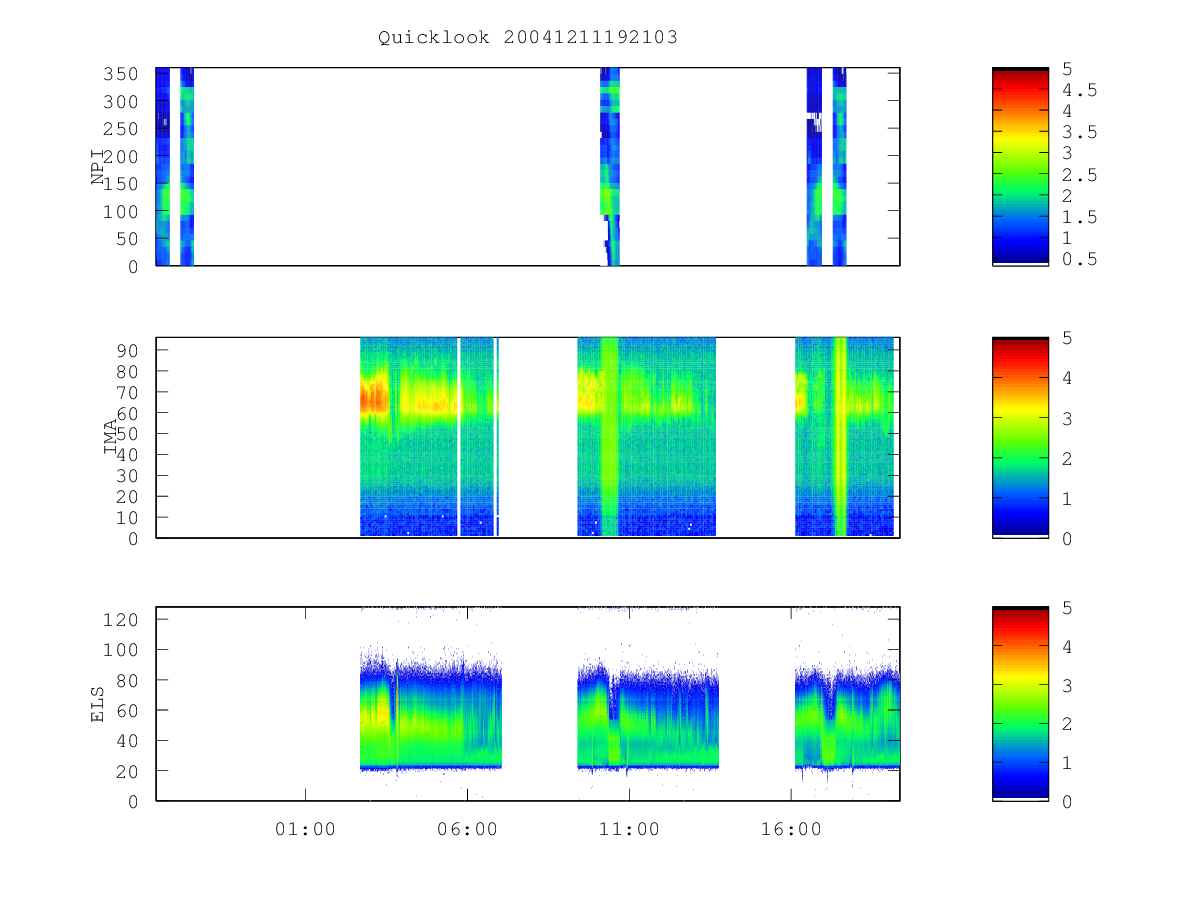Click the 1.5 label on NPI colorbar
Screen dimensions: 1200x900
[1079, 217]
